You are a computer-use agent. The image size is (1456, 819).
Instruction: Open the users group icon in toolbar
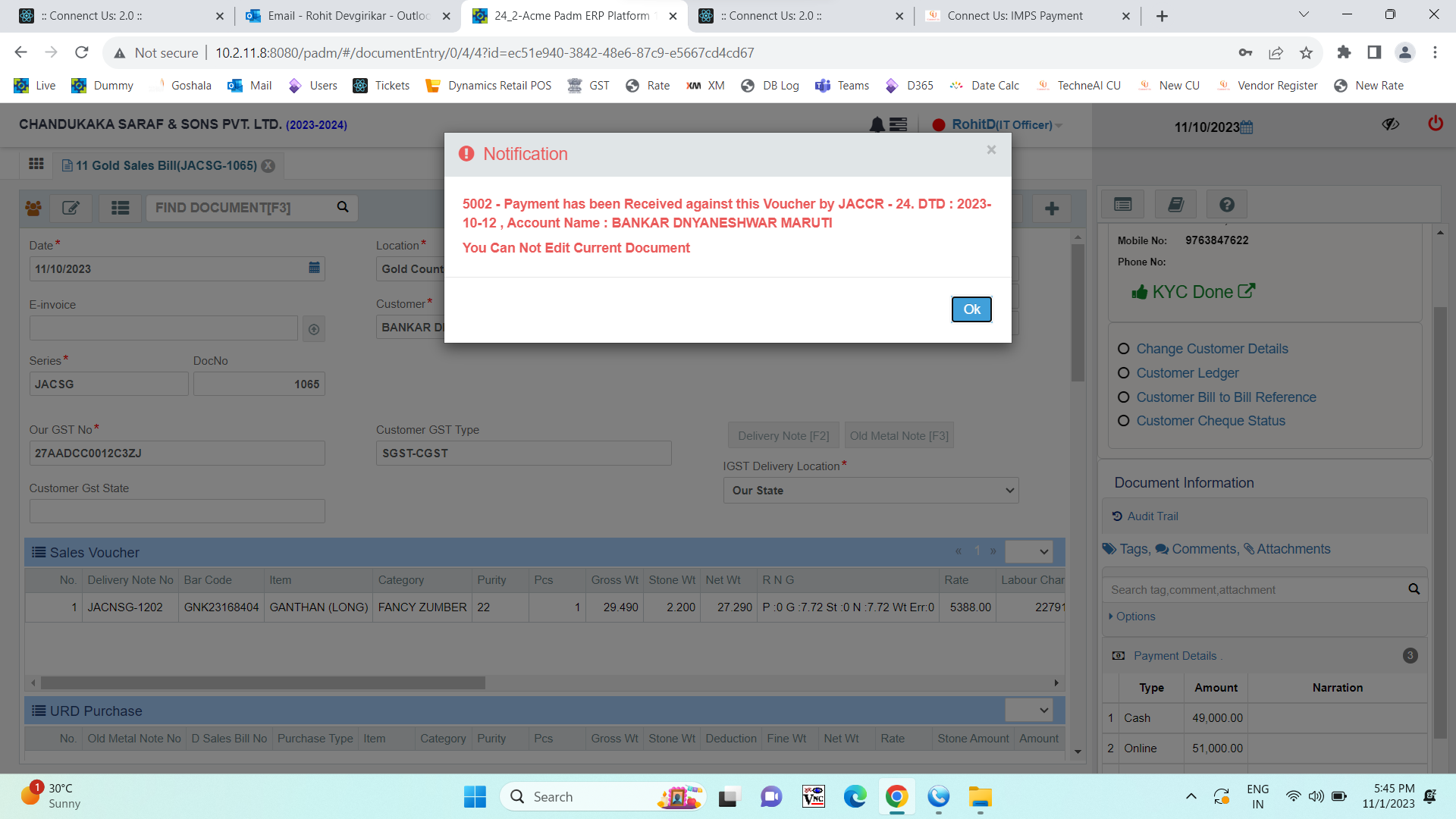tap(33, 208)
